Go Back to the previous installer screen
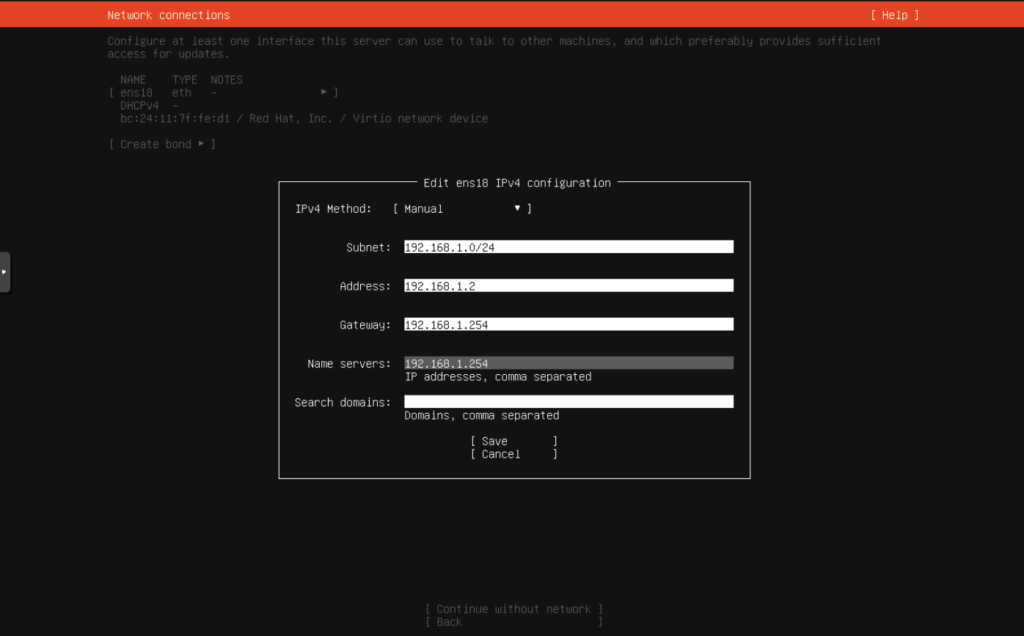 pos(513,622)
